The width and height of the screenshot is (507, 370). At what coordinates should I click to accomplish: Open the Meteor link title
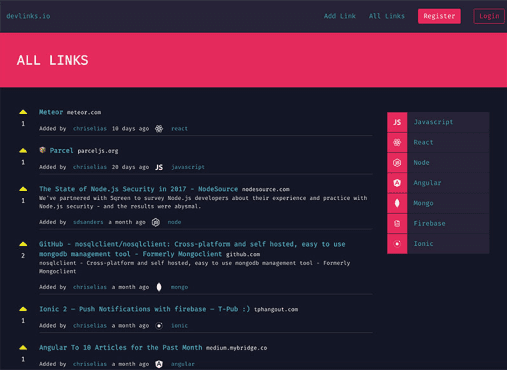point(51,112)
